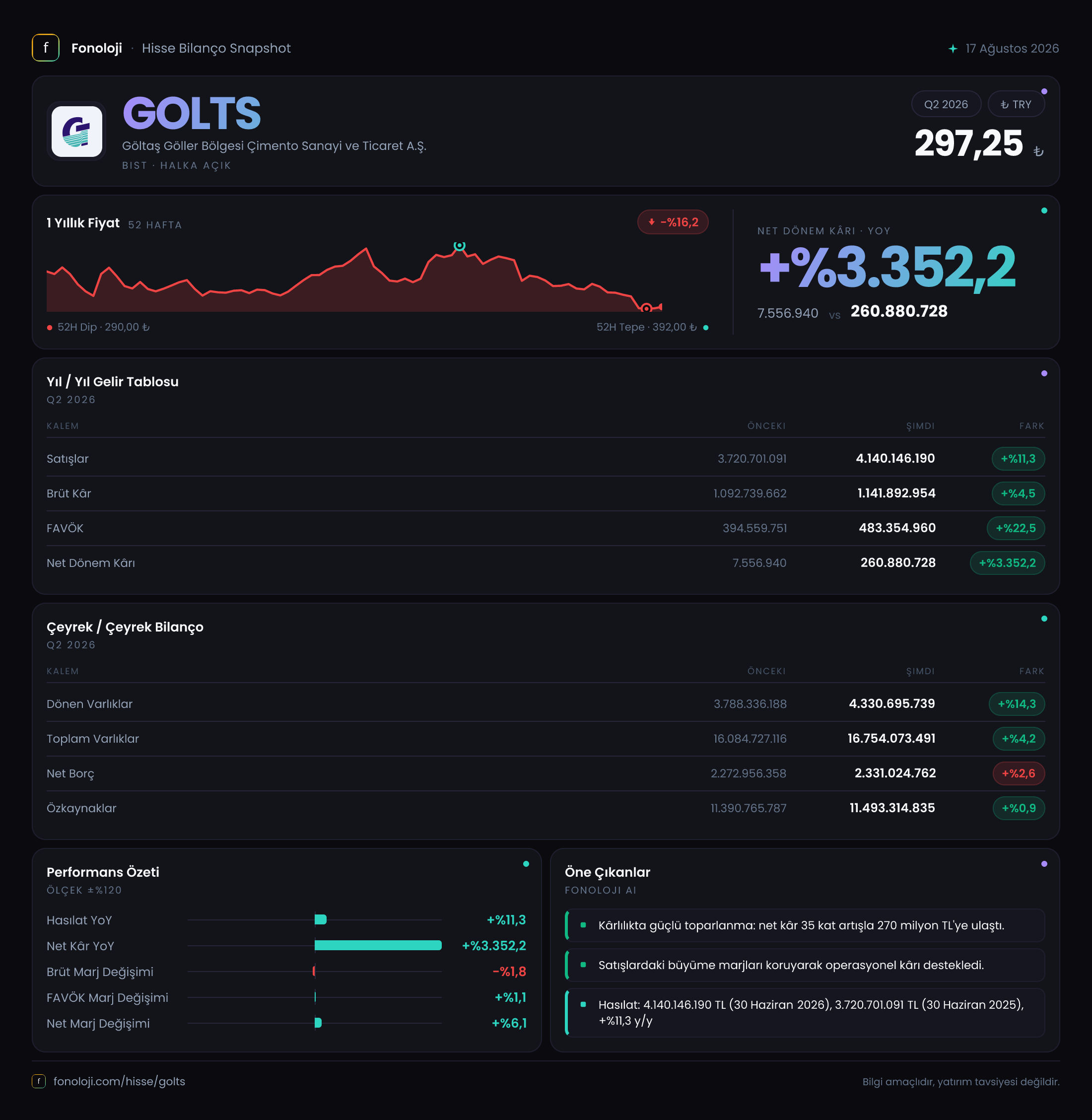
Task: Click the sparkle icon beside the date
Action: (x=953, y=48)
